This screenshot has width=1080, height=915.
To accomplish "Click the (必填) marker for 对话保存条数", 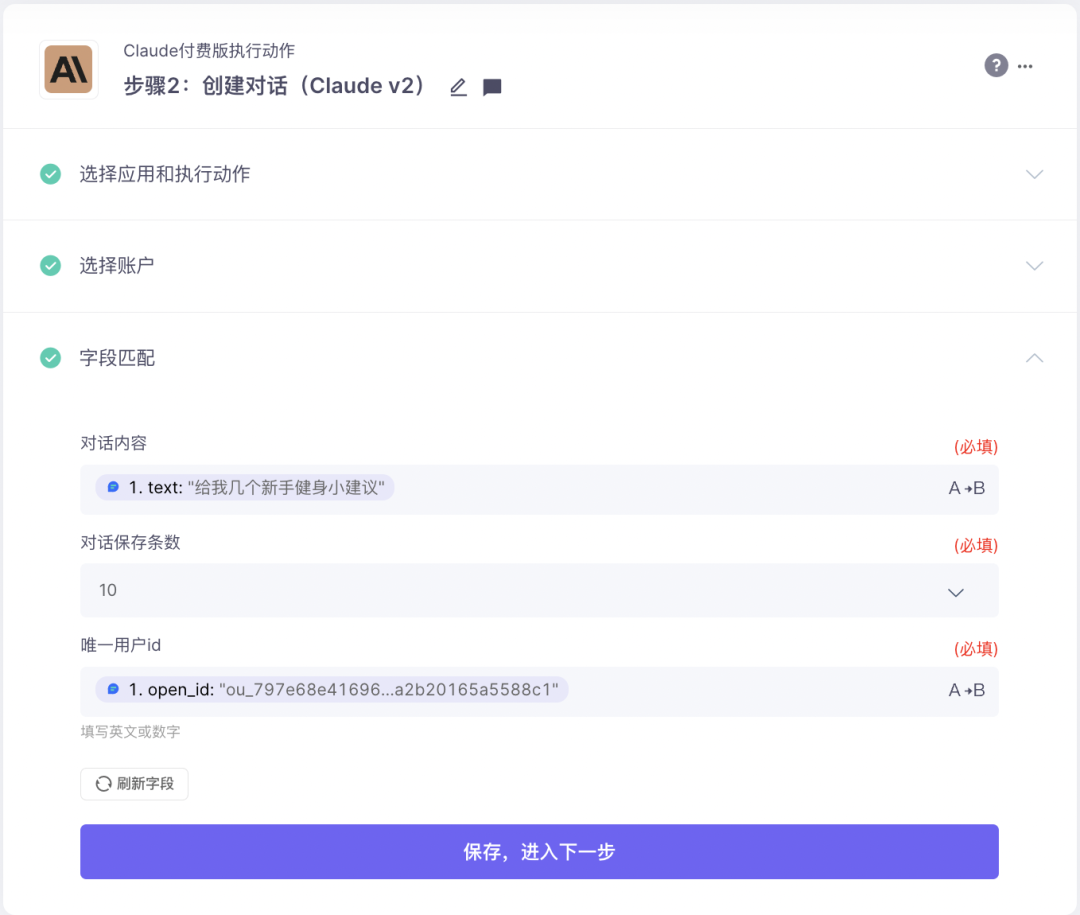I will [x=976, y=546].
